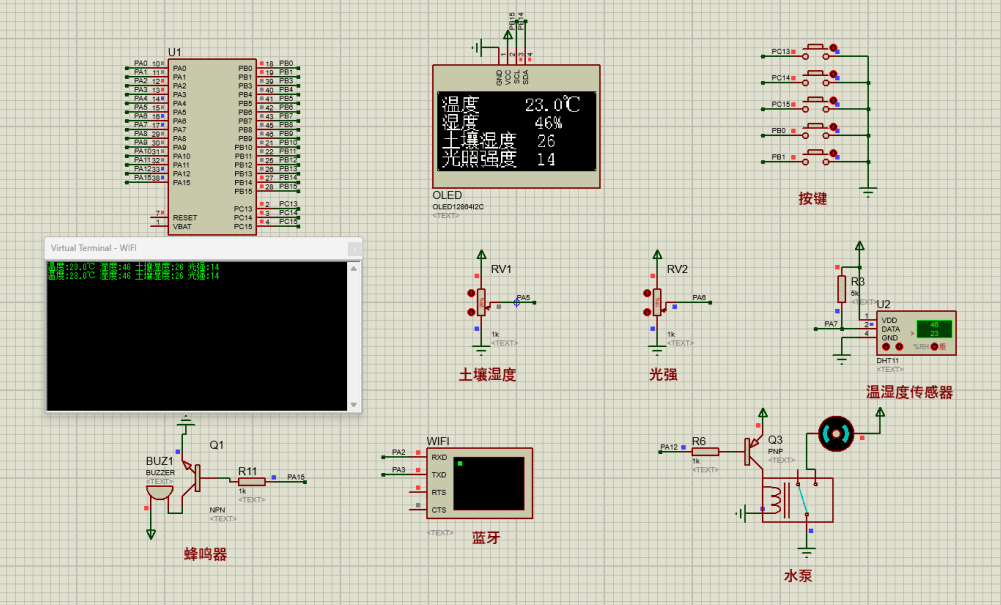The height and width of the screenshot is (605, 1001).
Task: Click the Virtual Terminal title bar
Action: click(180, 247)
